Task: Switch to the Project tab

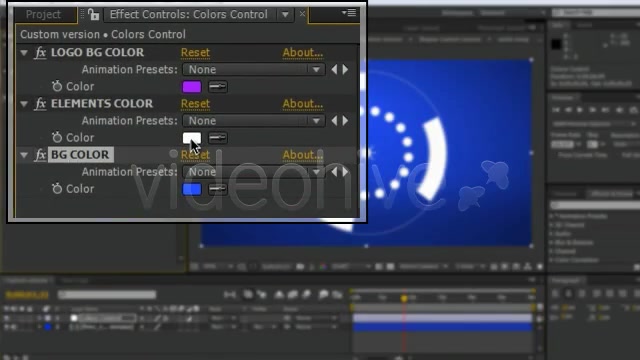Action: coord(43,14)
